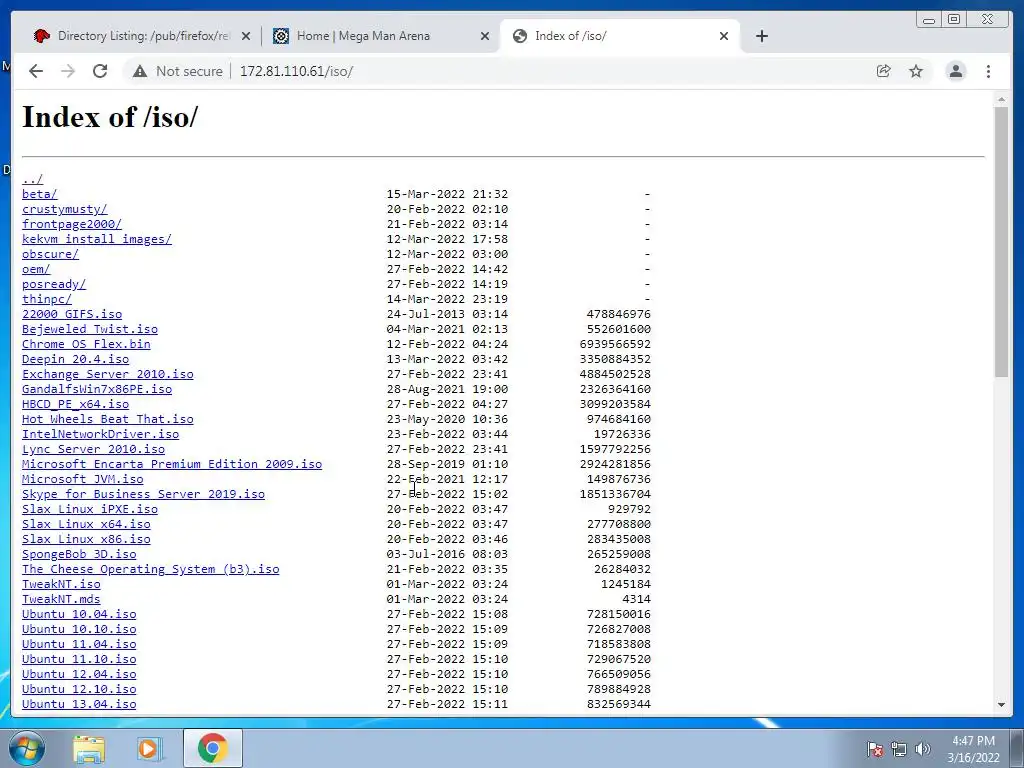This screenshot has width=1024, height=768.
Task: Close the Directory Listing tab
Action: [246, 36]
